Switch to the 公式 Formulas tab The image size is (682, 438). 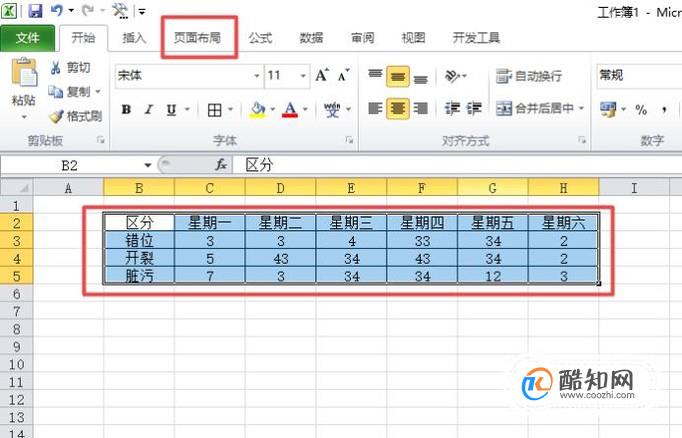pyautogui.click(x=260, y=38)
